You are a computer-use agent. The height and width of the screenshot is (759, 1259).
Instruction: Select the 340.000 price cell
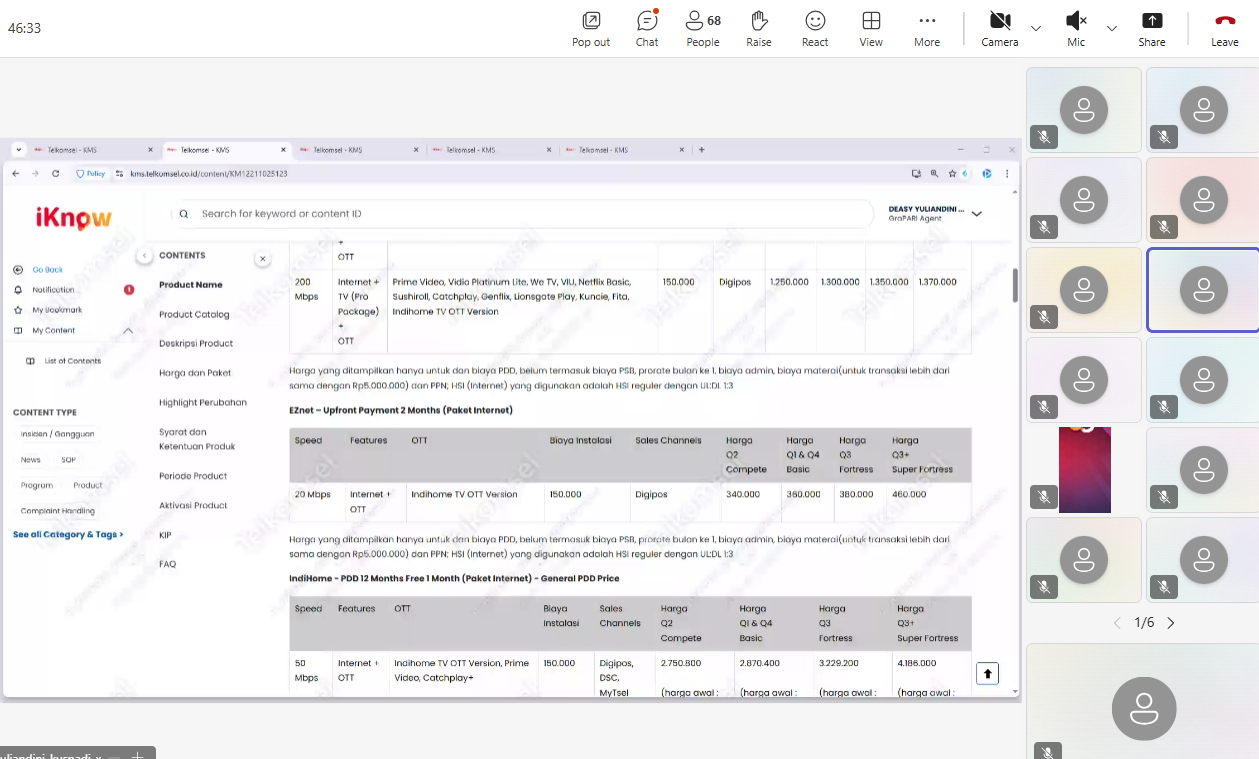742,494
